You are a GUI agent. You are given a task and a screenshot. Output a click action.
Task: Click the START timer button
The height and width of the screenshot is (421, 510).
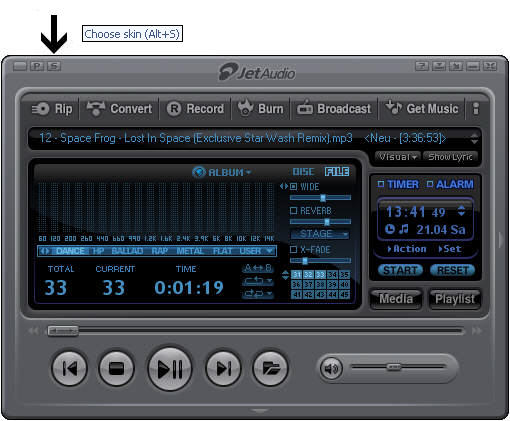pos(400,270)
